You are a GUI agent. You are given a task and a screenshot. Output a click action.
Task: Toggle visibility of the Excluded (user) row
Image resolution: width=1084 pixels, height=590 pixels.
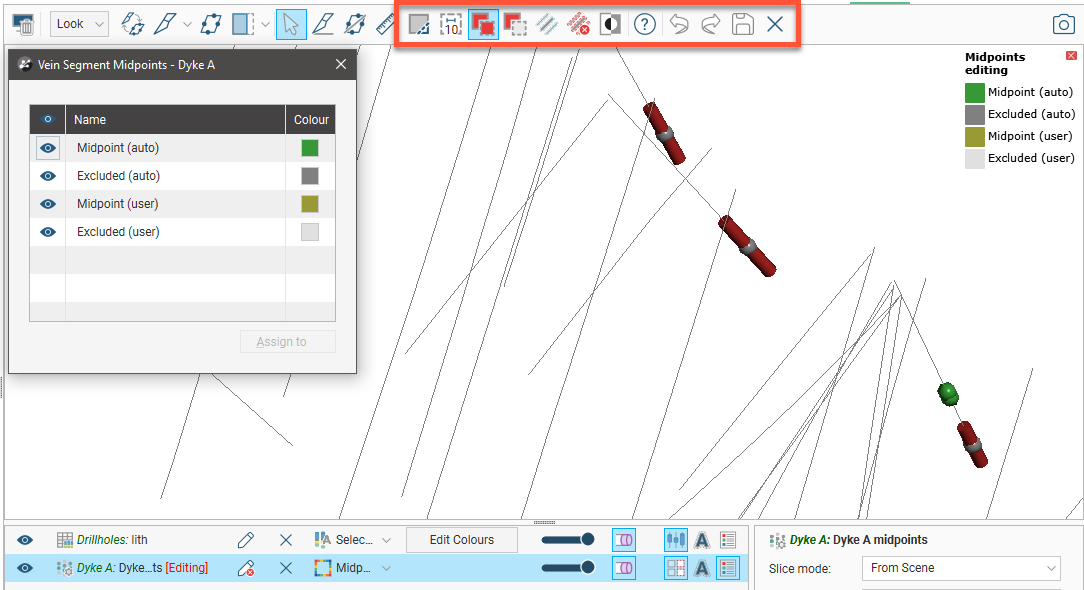(47, 232)
